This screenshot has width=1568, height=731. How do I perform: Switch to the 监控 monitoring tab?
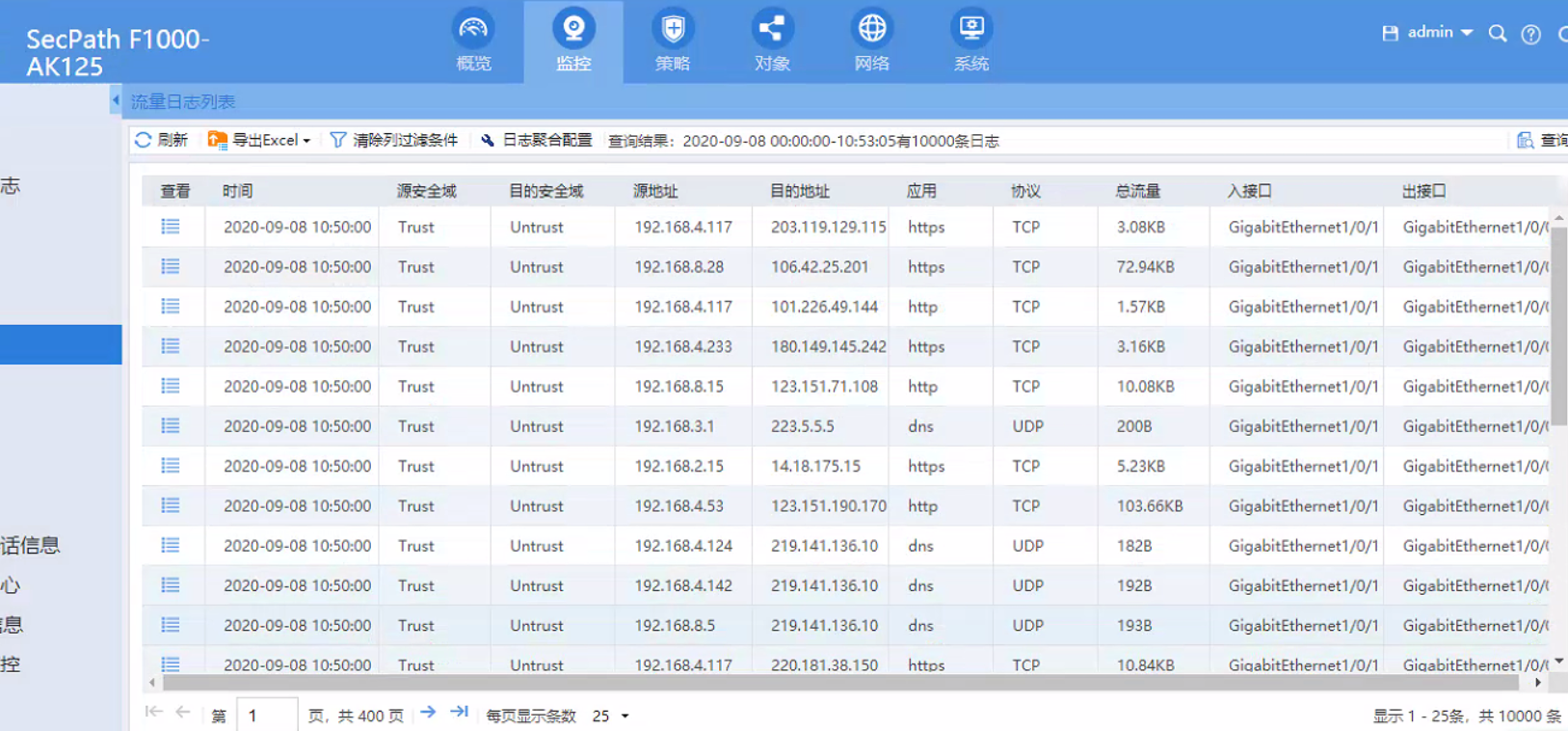(x=572, y=40)
